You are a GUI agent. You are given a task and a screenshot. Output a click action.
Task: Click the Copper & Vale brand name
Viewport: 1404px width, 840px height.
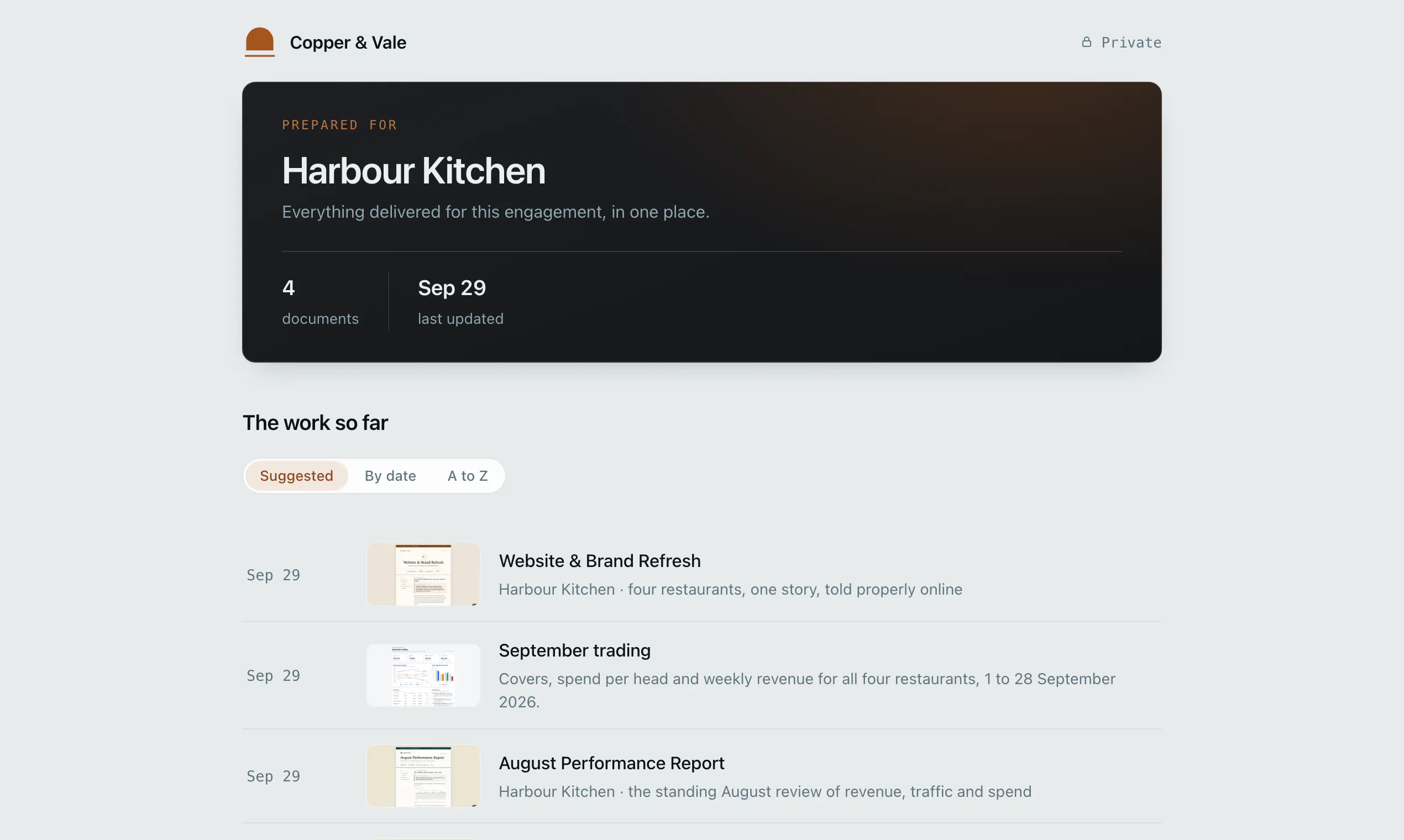(348, 43)
